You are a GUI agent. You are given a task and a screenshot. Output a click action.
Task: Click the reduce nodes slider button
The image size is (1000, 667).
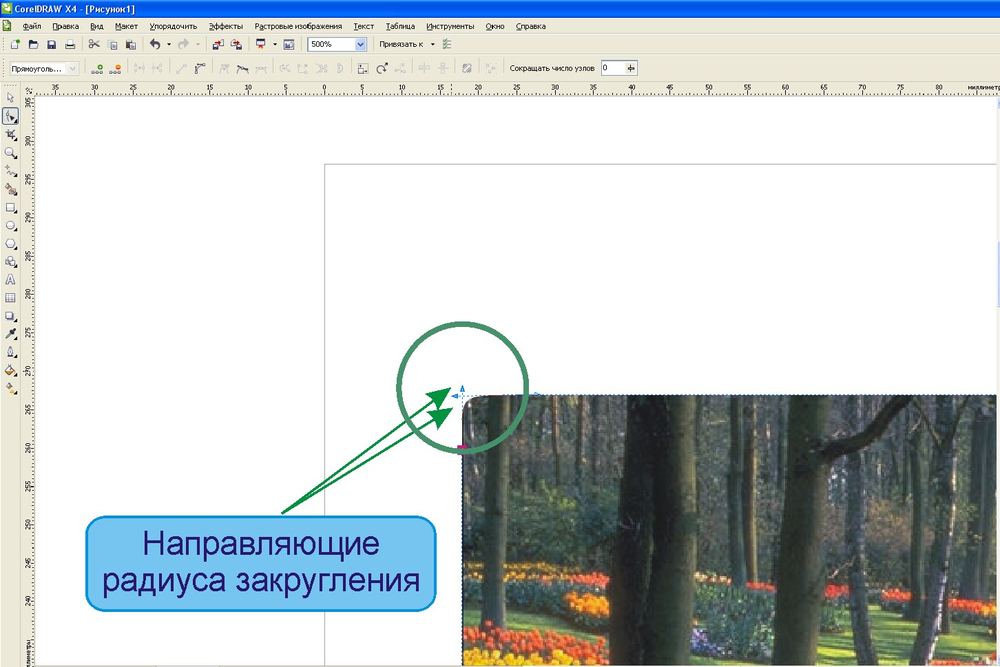[631, 68]
